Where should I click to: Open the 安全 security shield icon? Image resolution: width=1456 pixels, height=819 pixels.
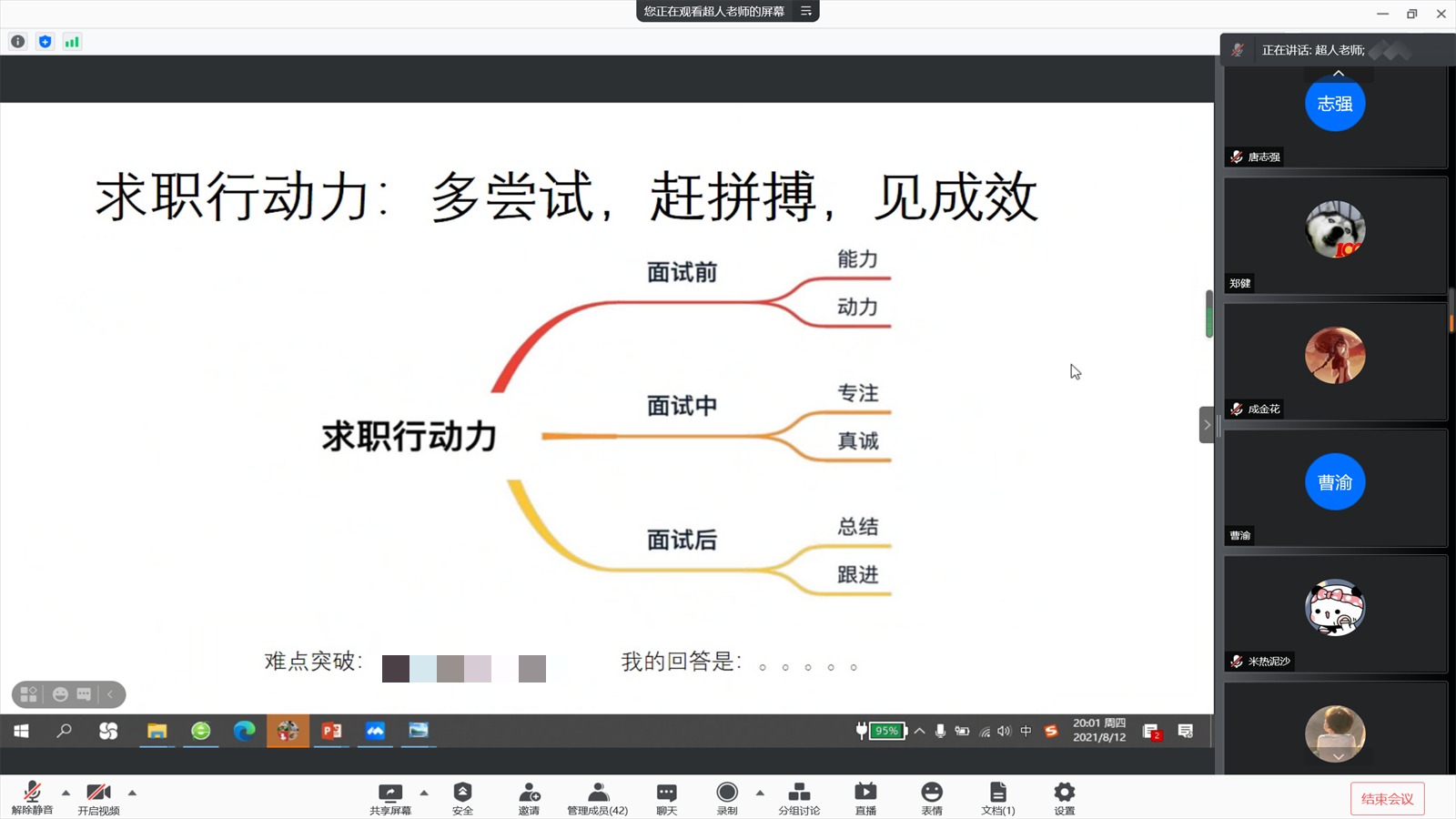462,796
